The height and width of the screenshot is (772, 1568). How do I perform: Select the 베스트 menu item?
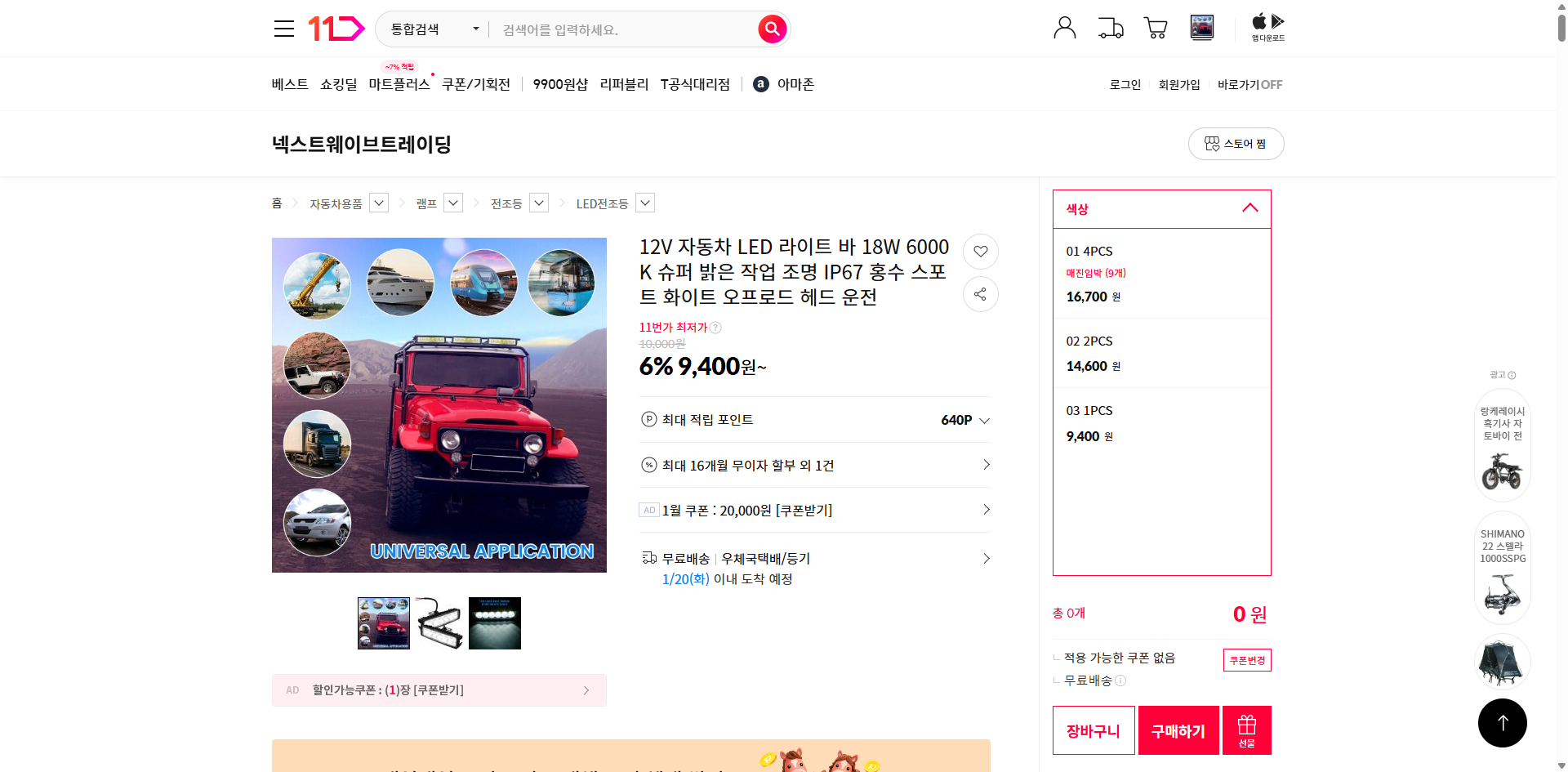(x=290, y=84)
